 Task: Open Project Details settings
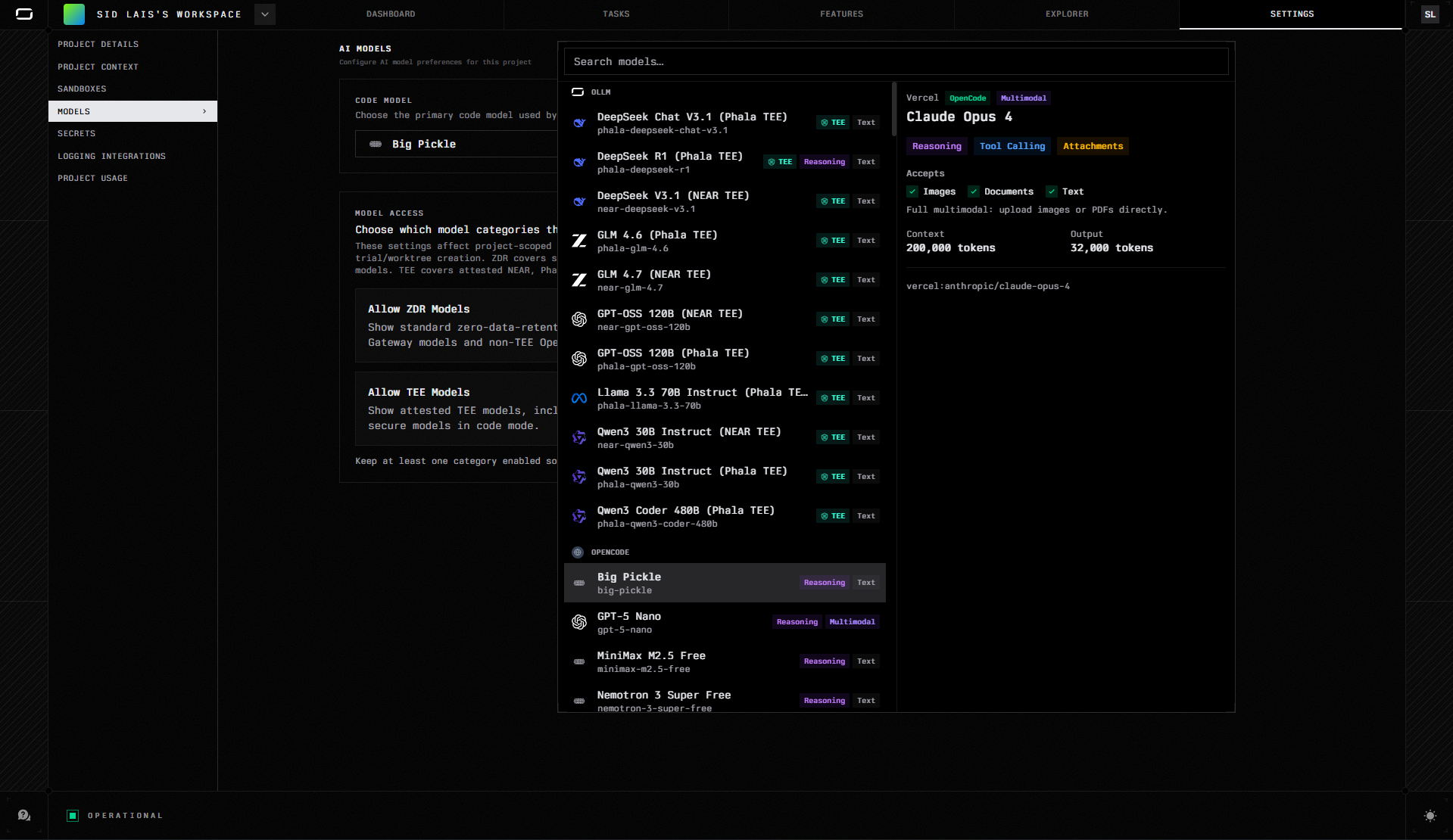(x=133, y=45)
